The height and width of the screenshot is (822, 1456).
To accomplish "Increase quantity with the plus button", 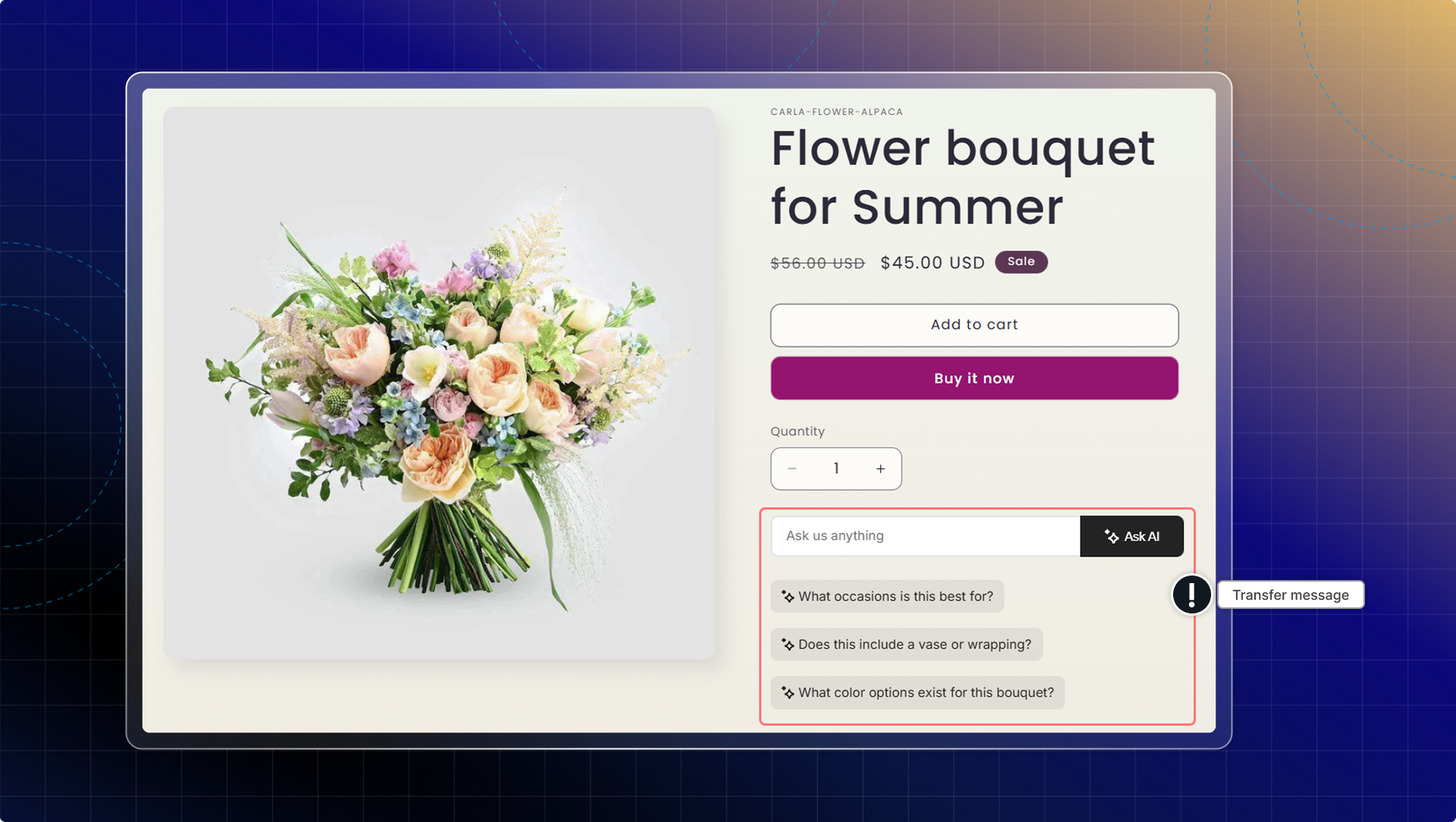I will (880, 469).
